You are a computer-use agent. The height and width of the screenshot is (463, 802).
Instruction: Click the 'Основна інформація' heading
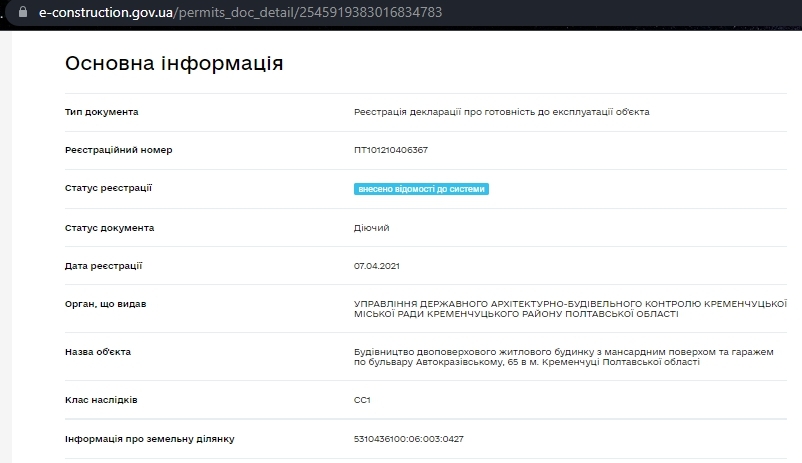(x=174, y=63)
